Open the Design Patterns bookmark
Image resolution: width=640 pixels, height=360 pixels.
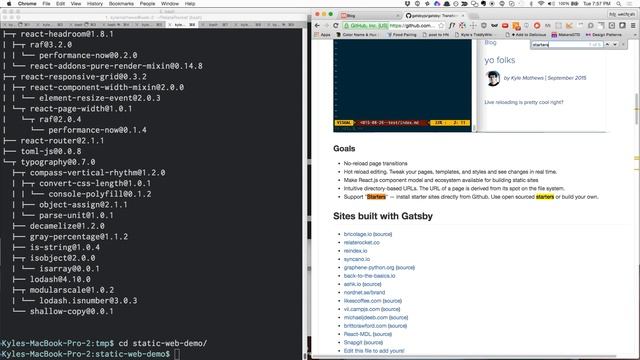[x=603, y=35]
